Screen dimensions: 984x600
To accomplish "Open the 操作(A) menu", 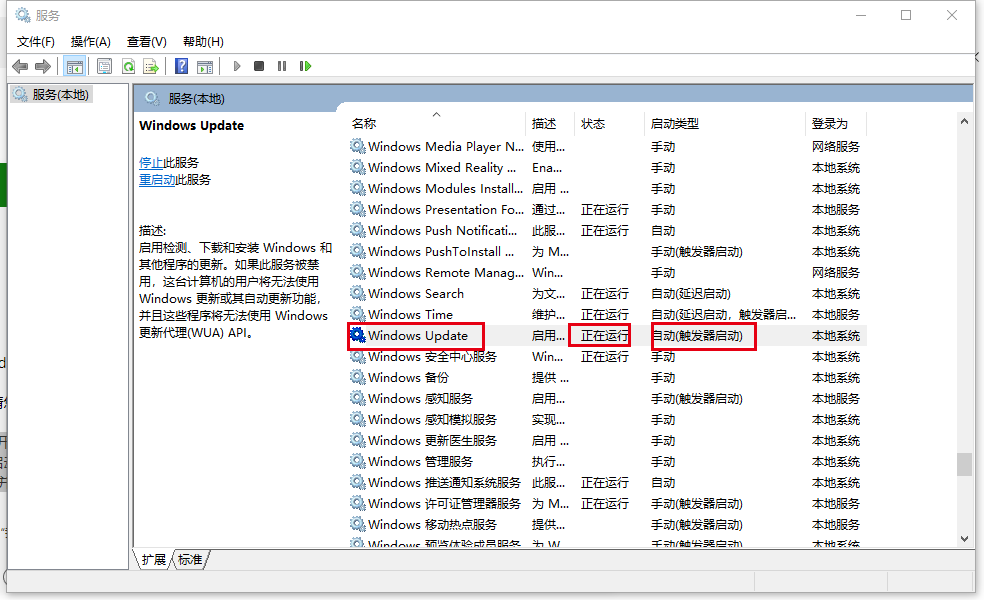I will point(91,42).
